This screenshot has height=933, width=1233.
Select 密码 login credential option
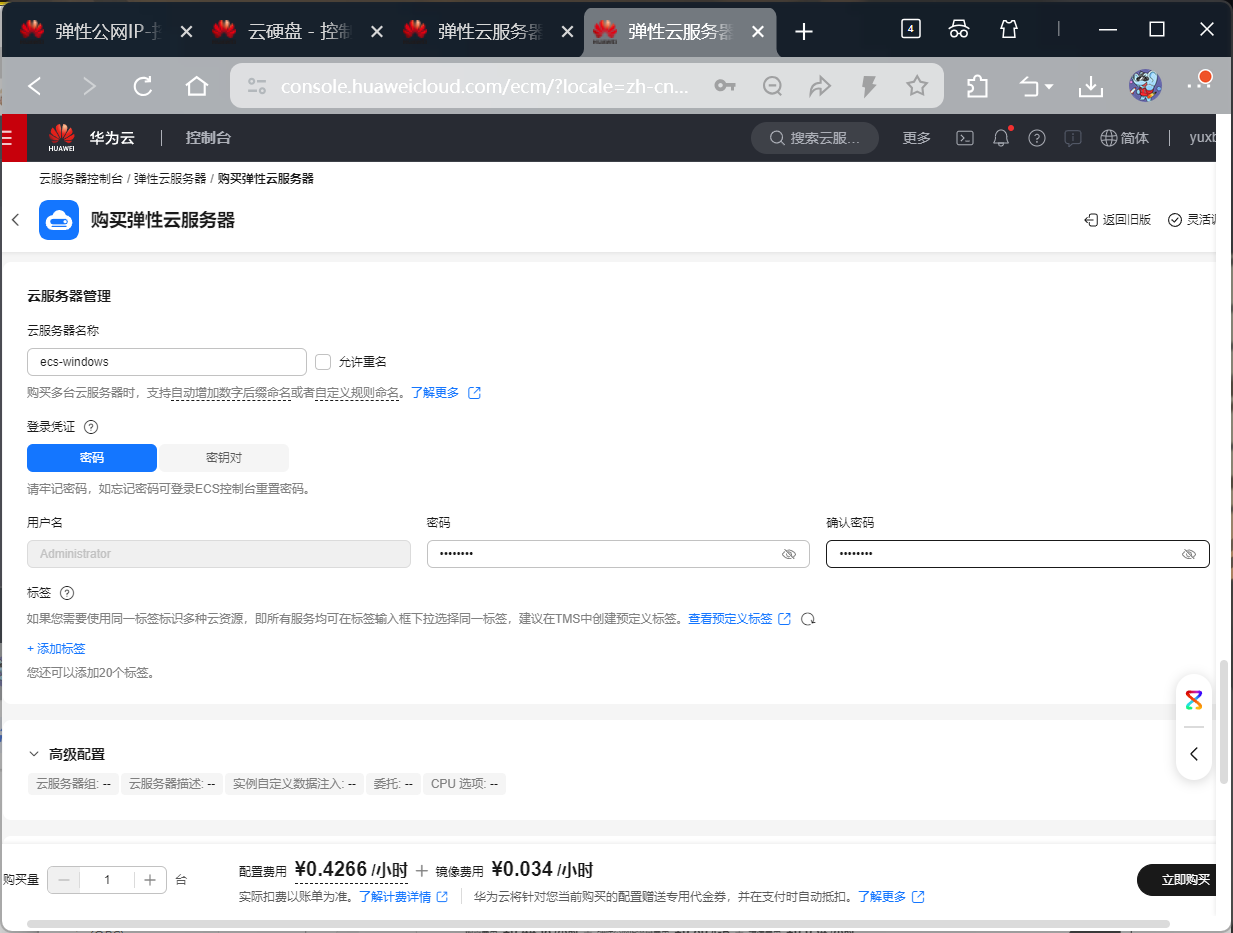(92, 458)
